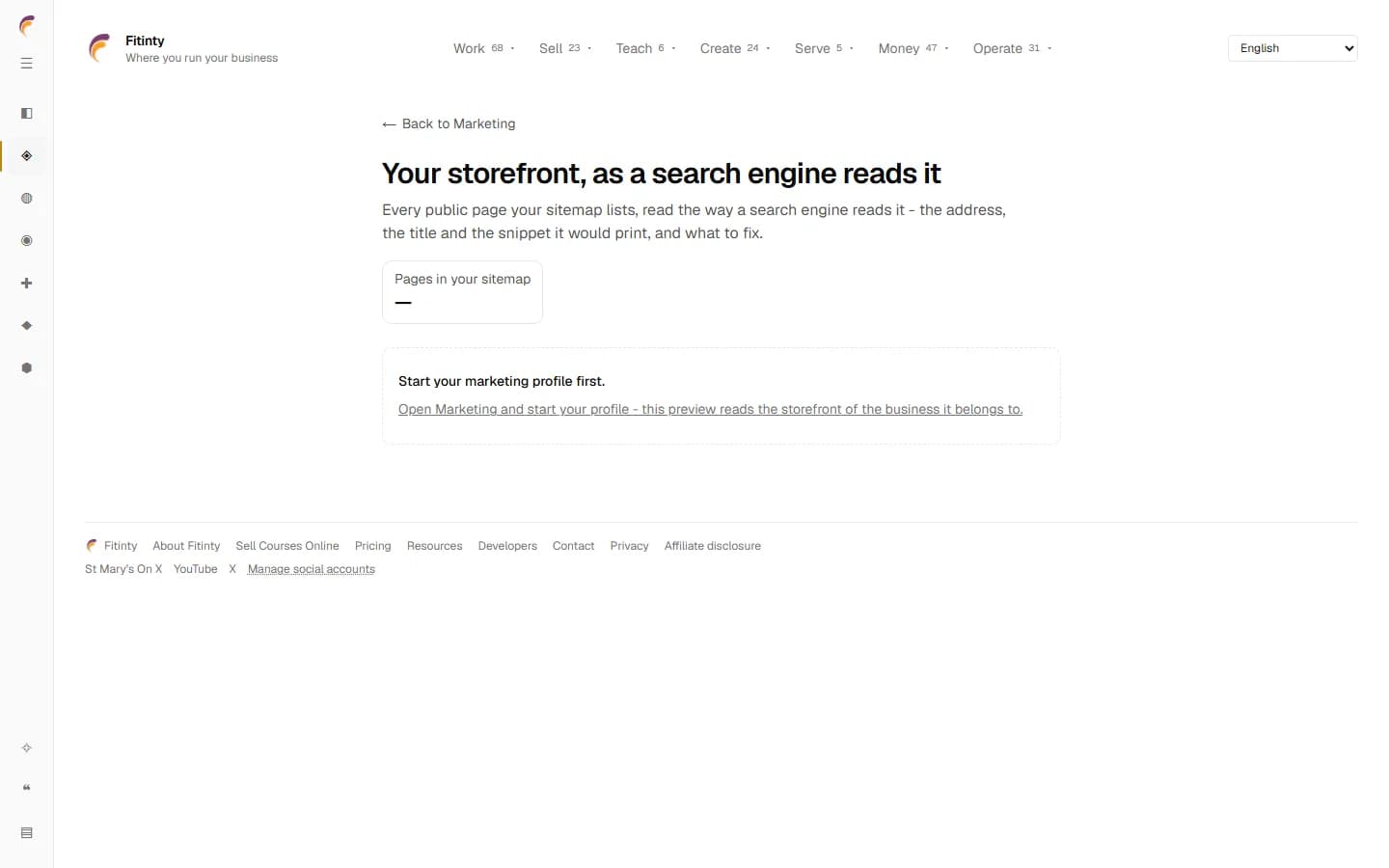Go back to Marketing
The width and height of the screenshot is (1389, 868).
point(449,123)
